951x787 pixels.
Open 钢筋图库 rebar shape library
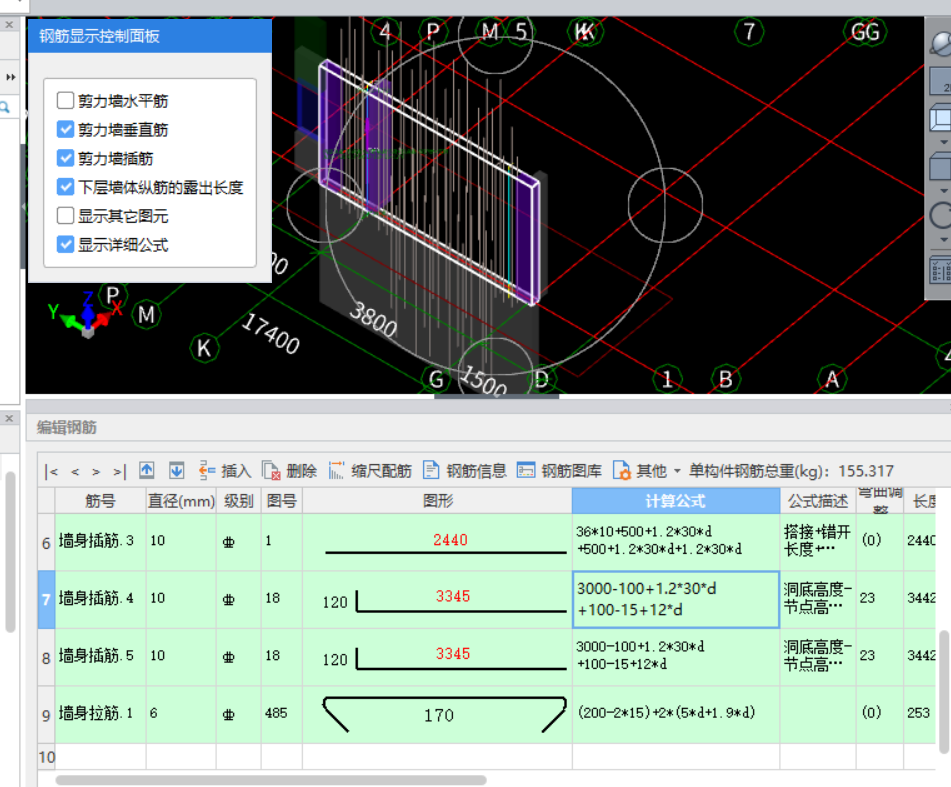(x=559, y=471)
